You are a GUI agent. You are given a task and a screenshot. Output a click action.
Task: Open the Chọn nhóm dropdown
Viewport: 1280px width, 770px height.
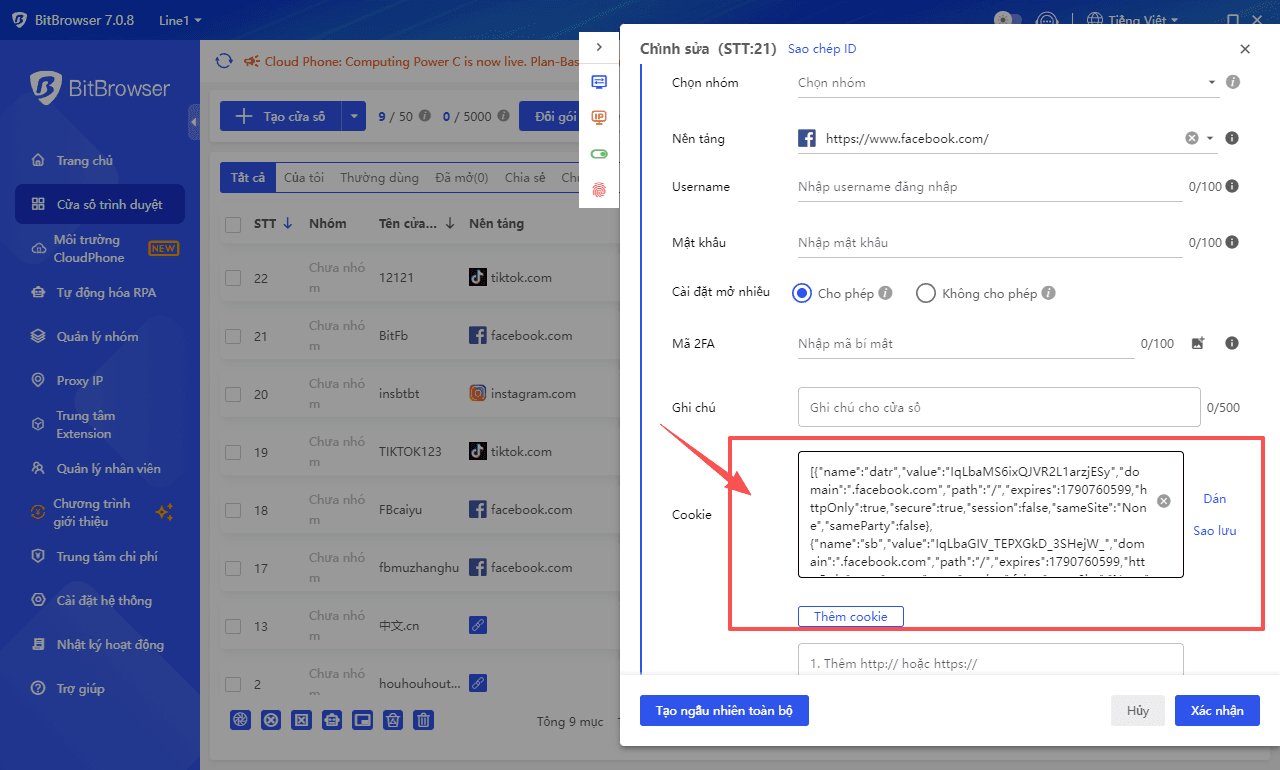click(1005, 83)
